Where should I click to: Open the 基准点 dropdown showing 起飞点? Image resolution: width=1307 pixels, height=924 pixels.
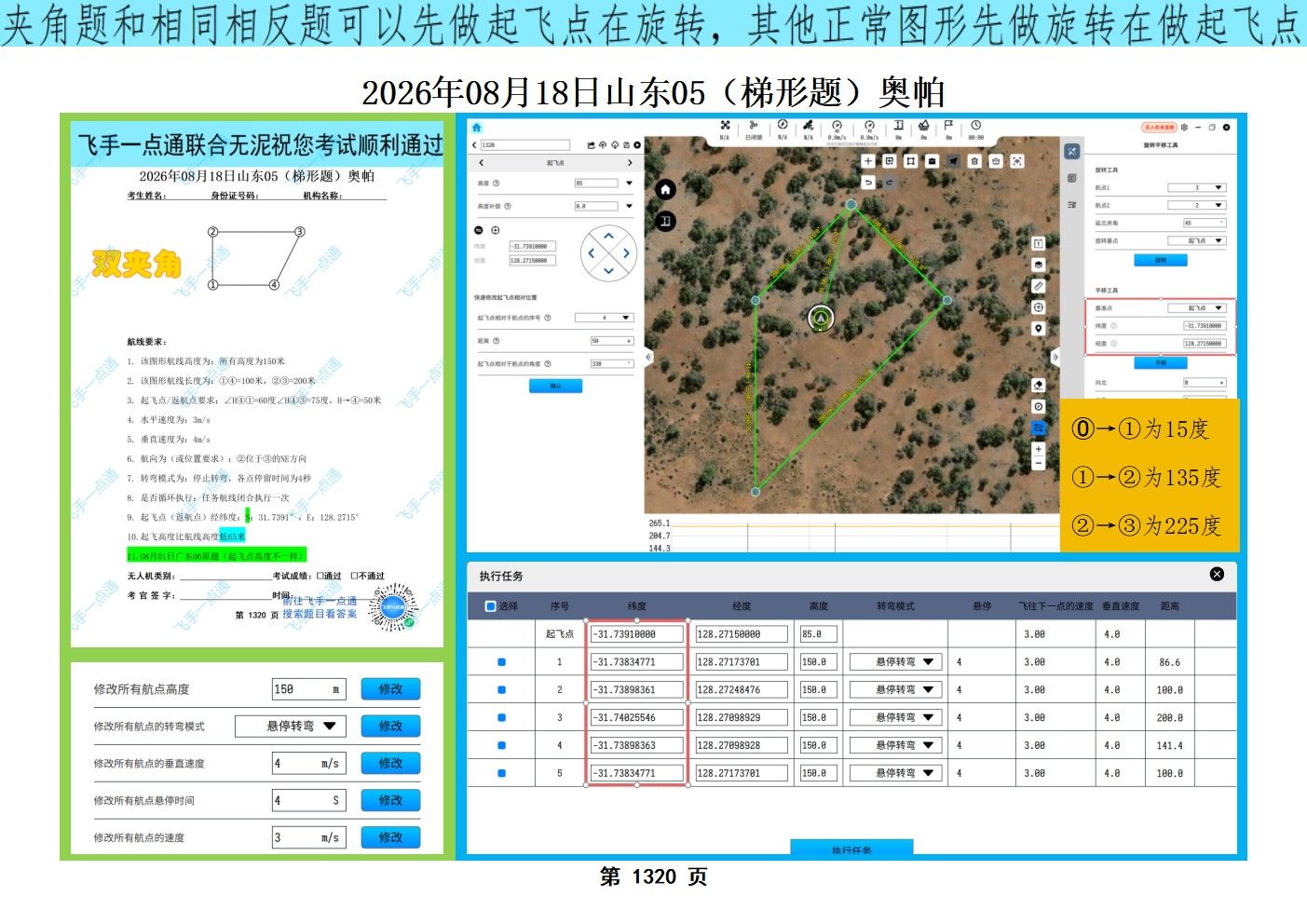tap(1197, 308)
